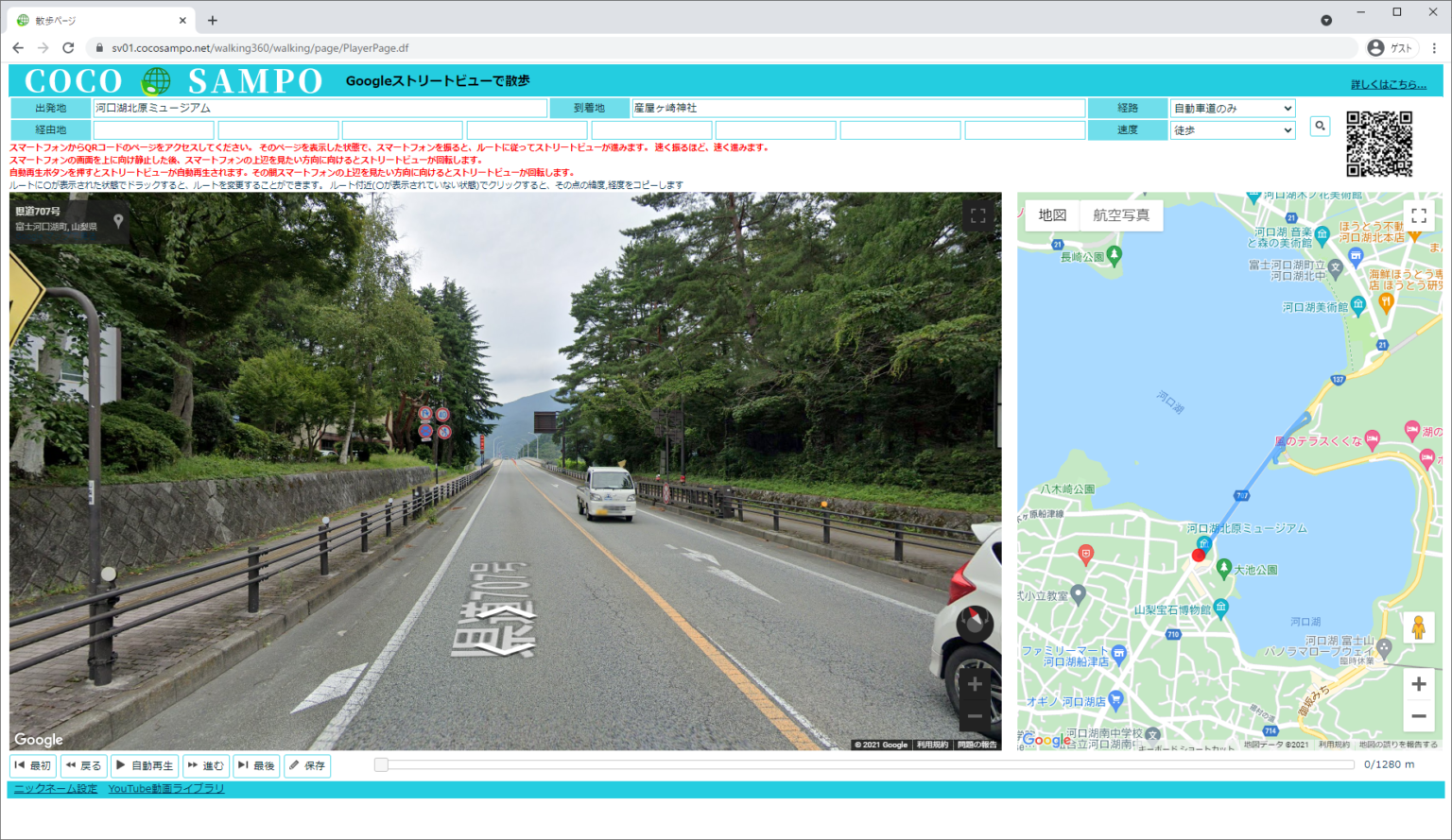Viewport: 1452px width, 840px height.
Task: Click the first 経由地 waypoint field
Action: [153, 130]
